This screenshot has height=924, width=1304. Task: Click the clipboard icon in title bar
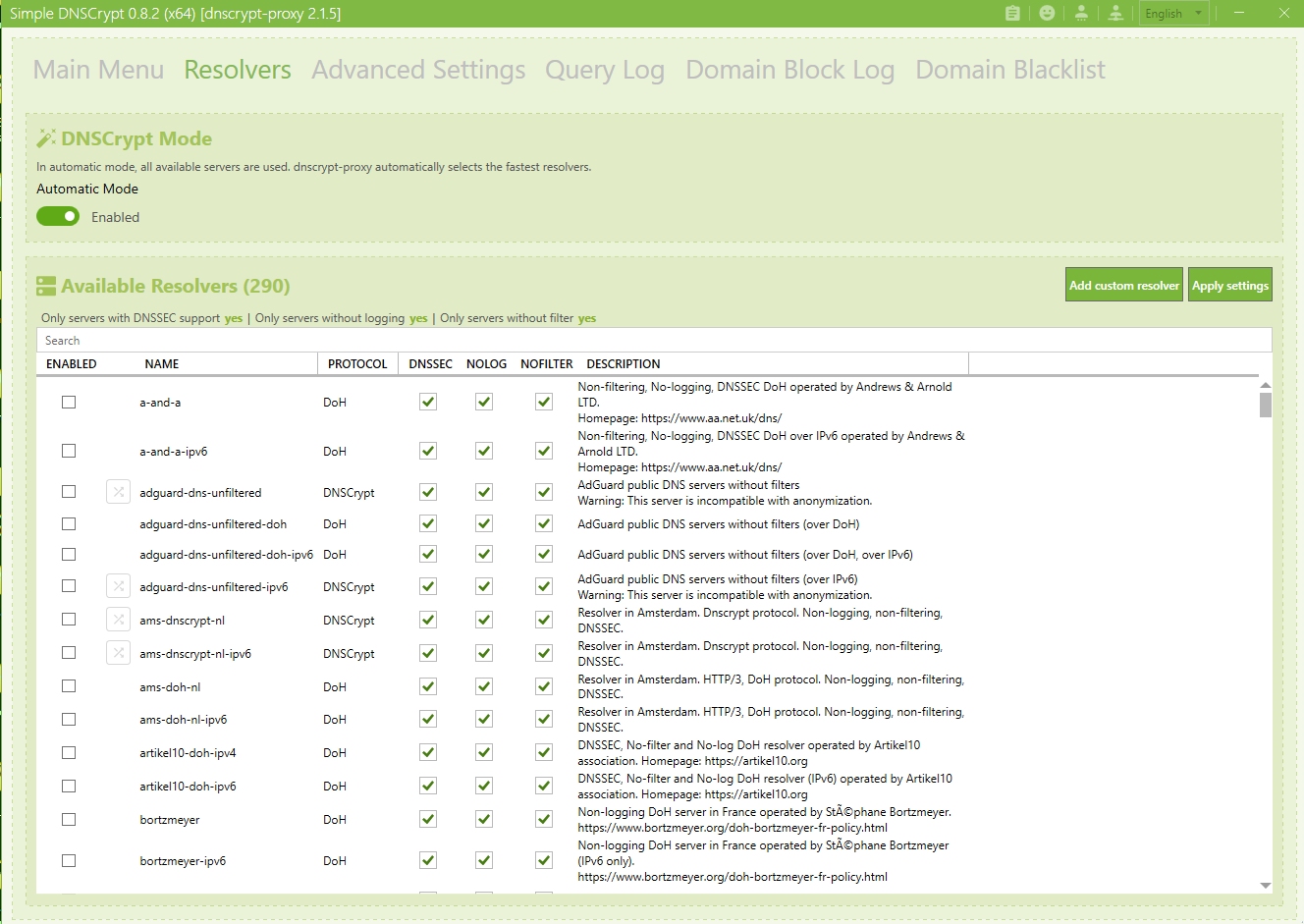tap(1012, 13)
